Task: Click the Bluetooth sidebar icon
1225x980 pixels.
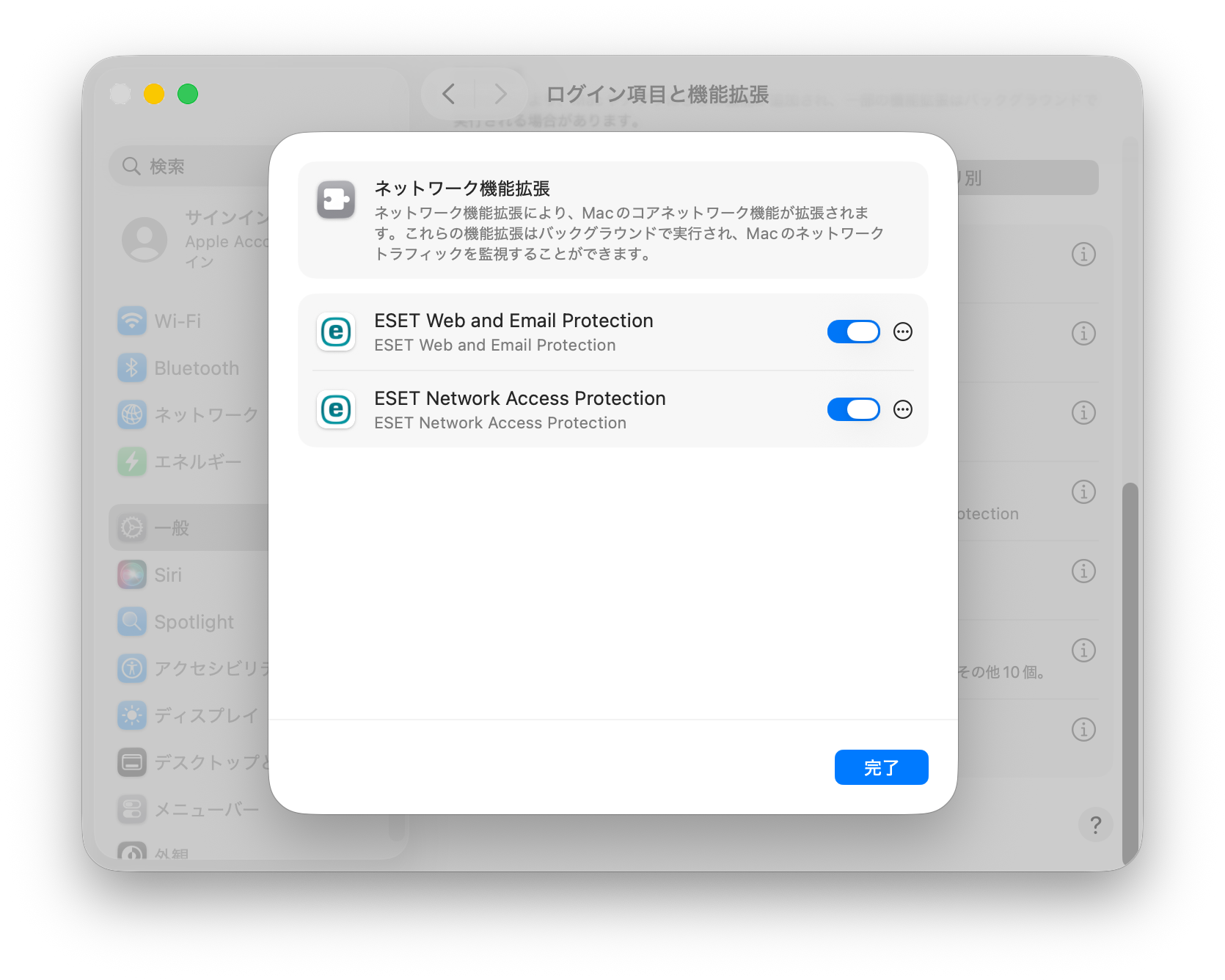Action: [x=132, y=368]
